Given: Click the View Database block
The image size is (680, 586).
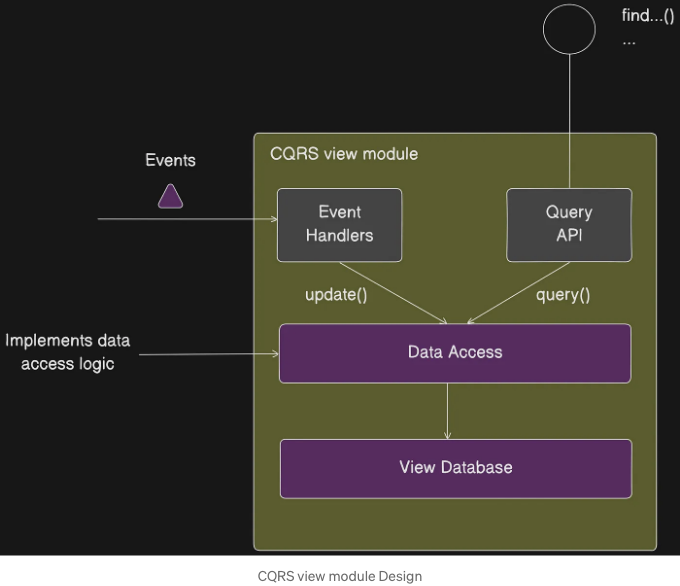Looking at the screenshot, I should point(456,468).
